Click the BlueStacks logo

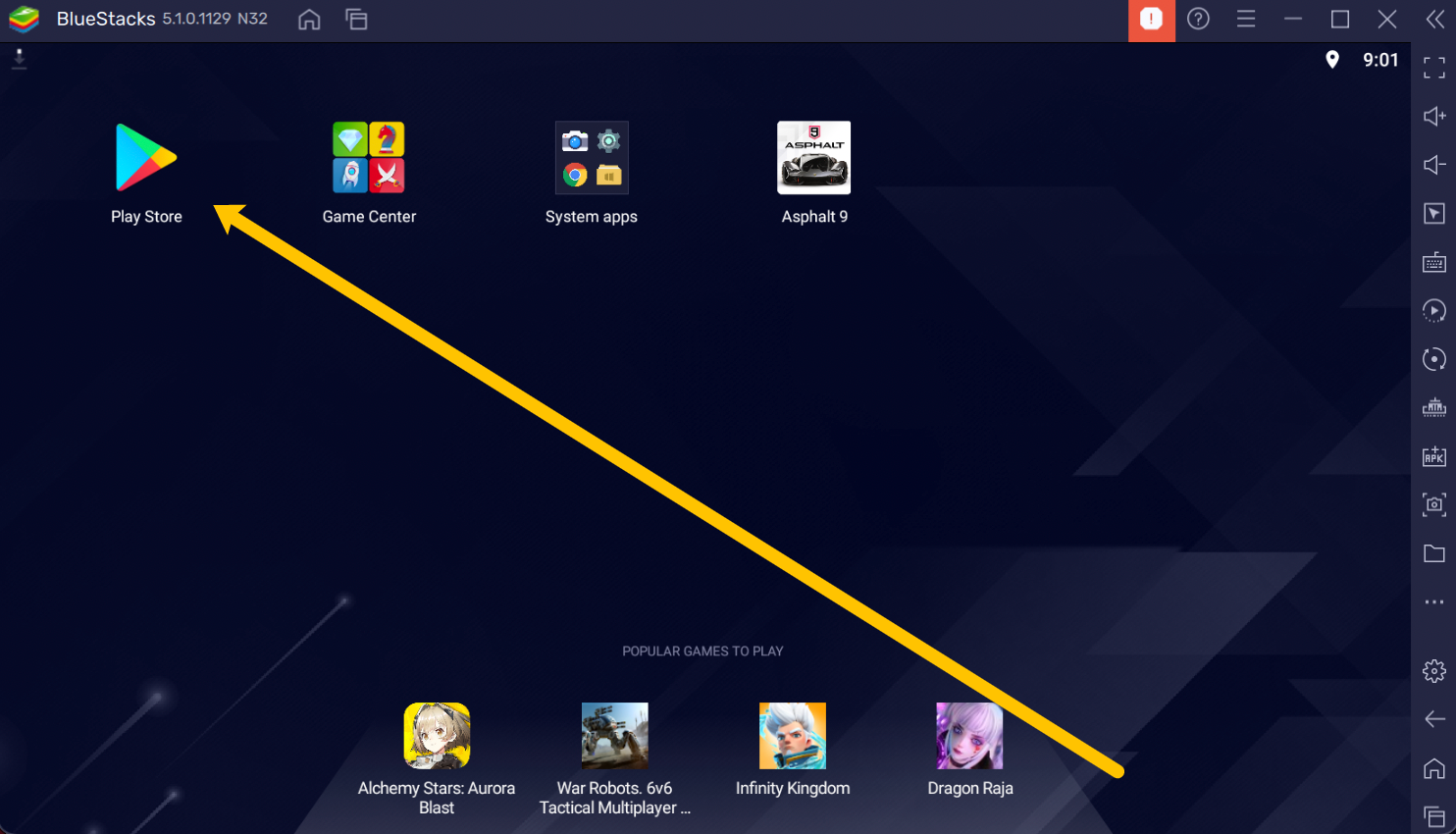24,20
